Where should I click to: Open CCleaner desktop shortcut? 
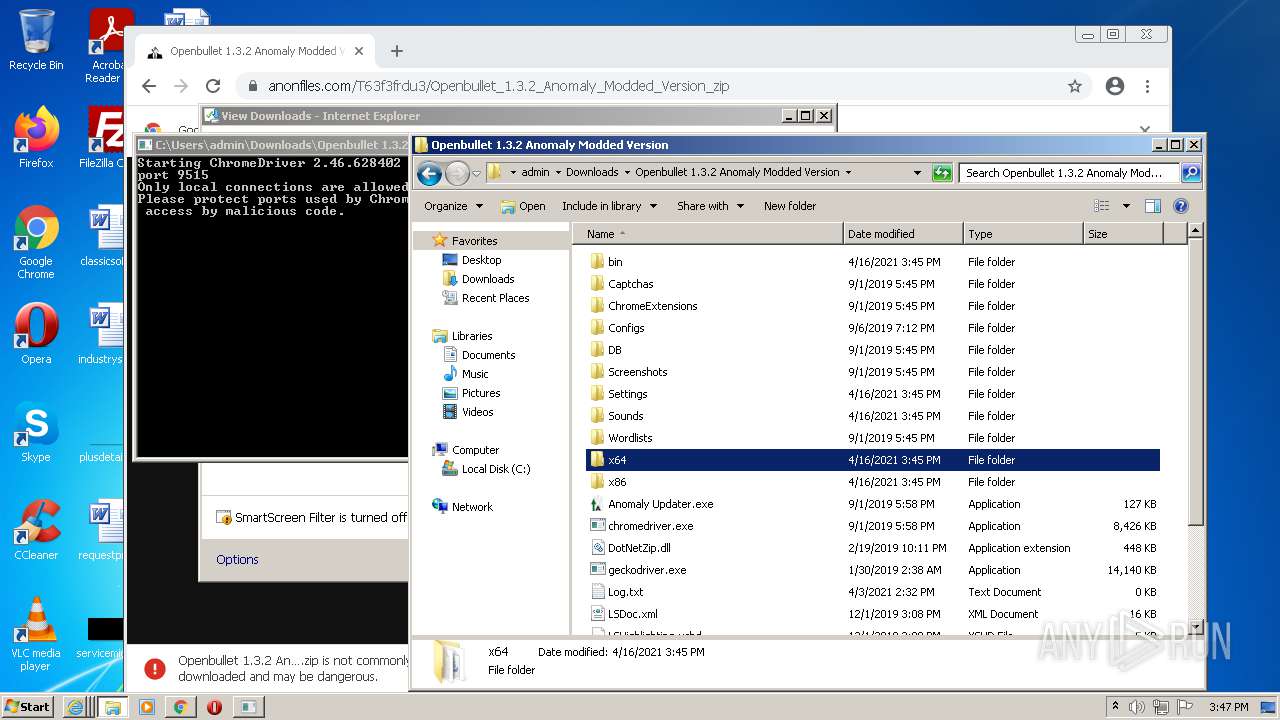pyautogui.click(x=36, y=530)
